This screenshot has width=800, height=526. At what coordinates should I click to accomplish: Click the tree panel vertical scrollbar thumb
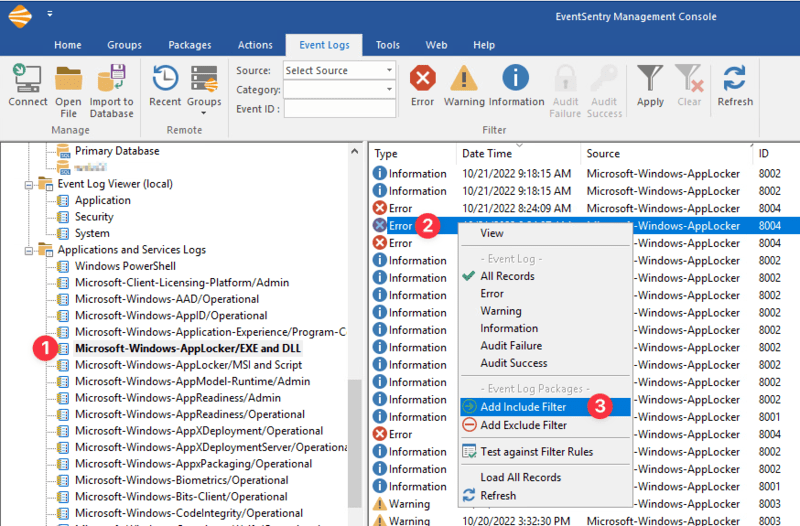click(x=355, y=443)
